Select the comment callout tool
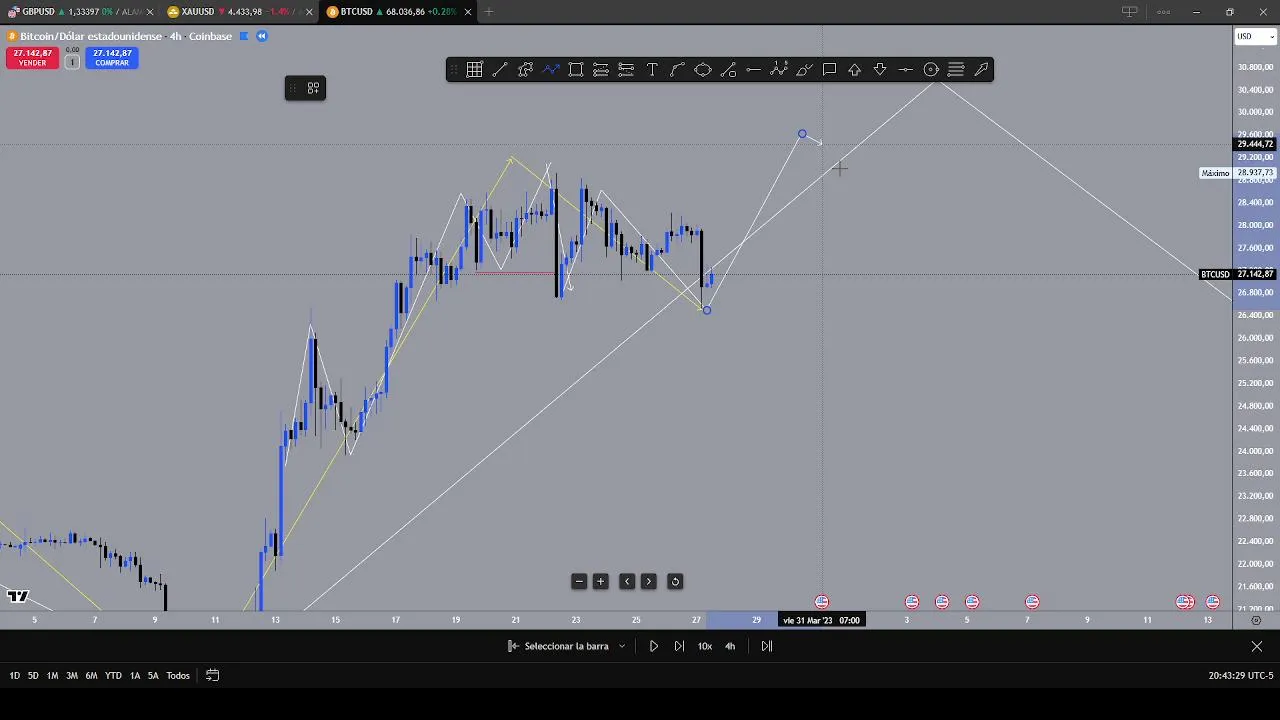 829,69
